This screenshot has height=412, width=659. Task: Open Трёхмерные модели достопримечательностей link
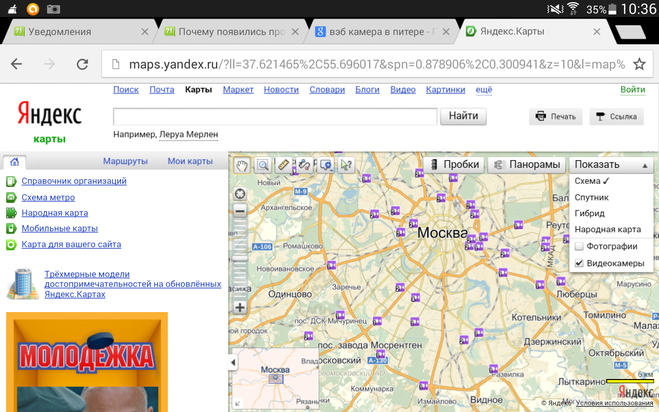pyautogui.click(x=133, y=284)
